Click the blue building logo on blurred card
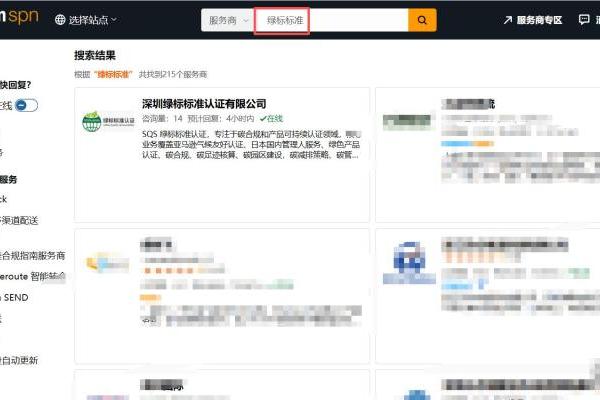The width and height of the screenshot is (600, 400). [x=409, y=263]
